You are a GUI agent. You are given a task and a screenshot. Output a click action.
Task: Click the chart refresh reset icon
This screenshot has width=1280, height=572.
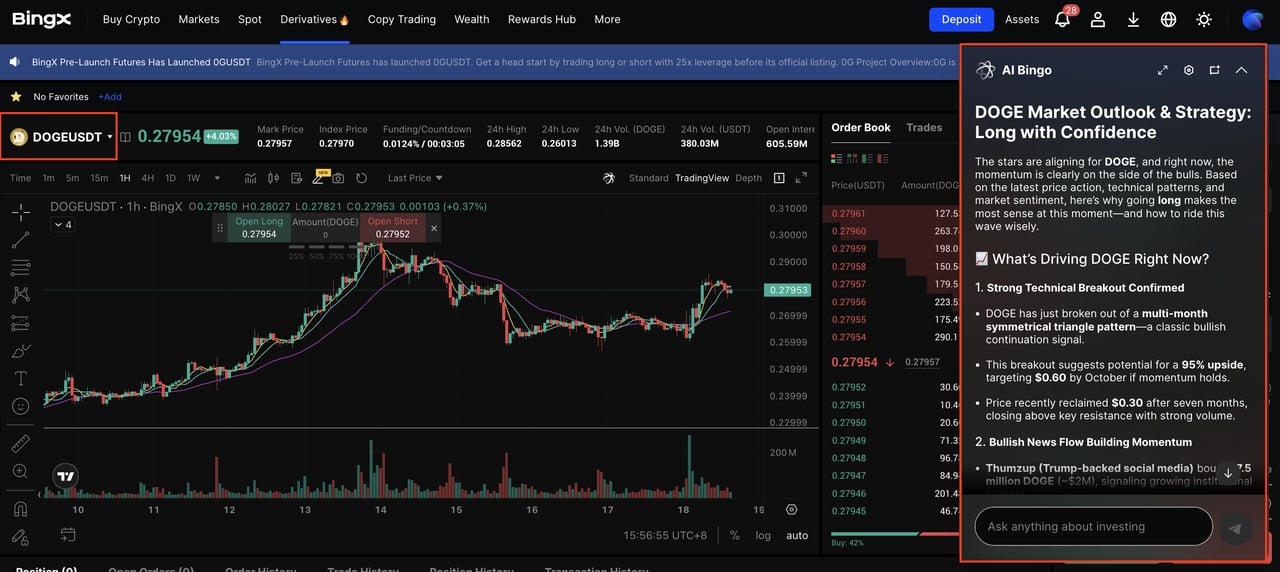tap(361, 178)
